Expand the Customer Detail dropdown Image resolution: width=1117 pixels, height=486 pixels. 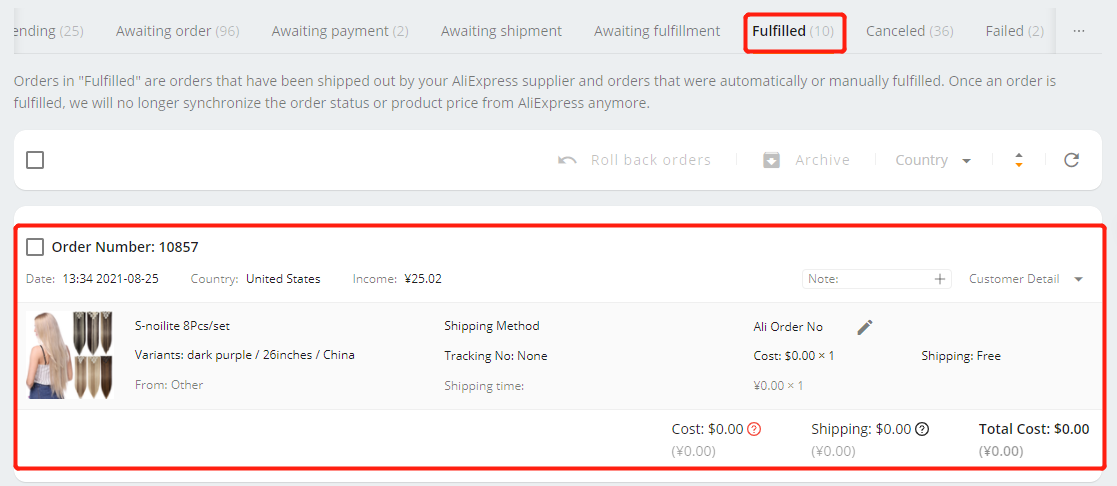point(1026,279)
